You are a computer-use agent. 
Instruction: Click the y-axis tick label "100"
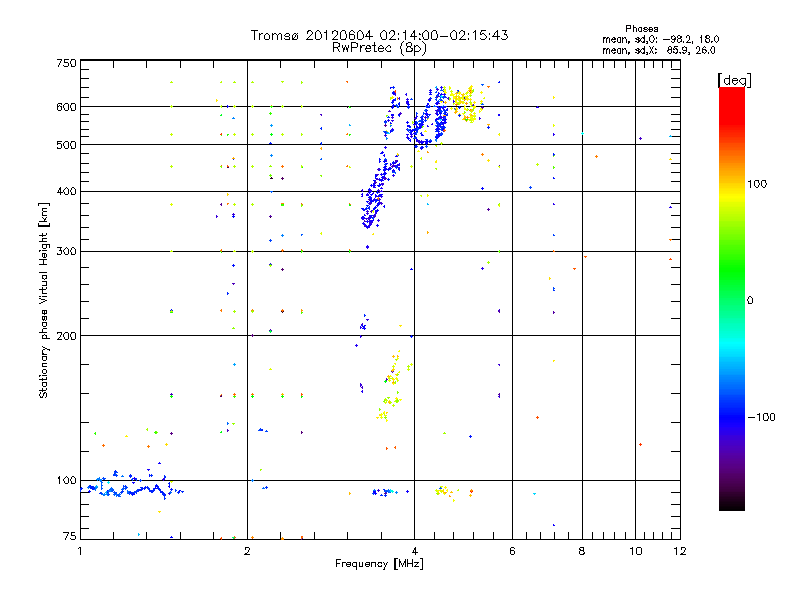(x=66, y=481)
